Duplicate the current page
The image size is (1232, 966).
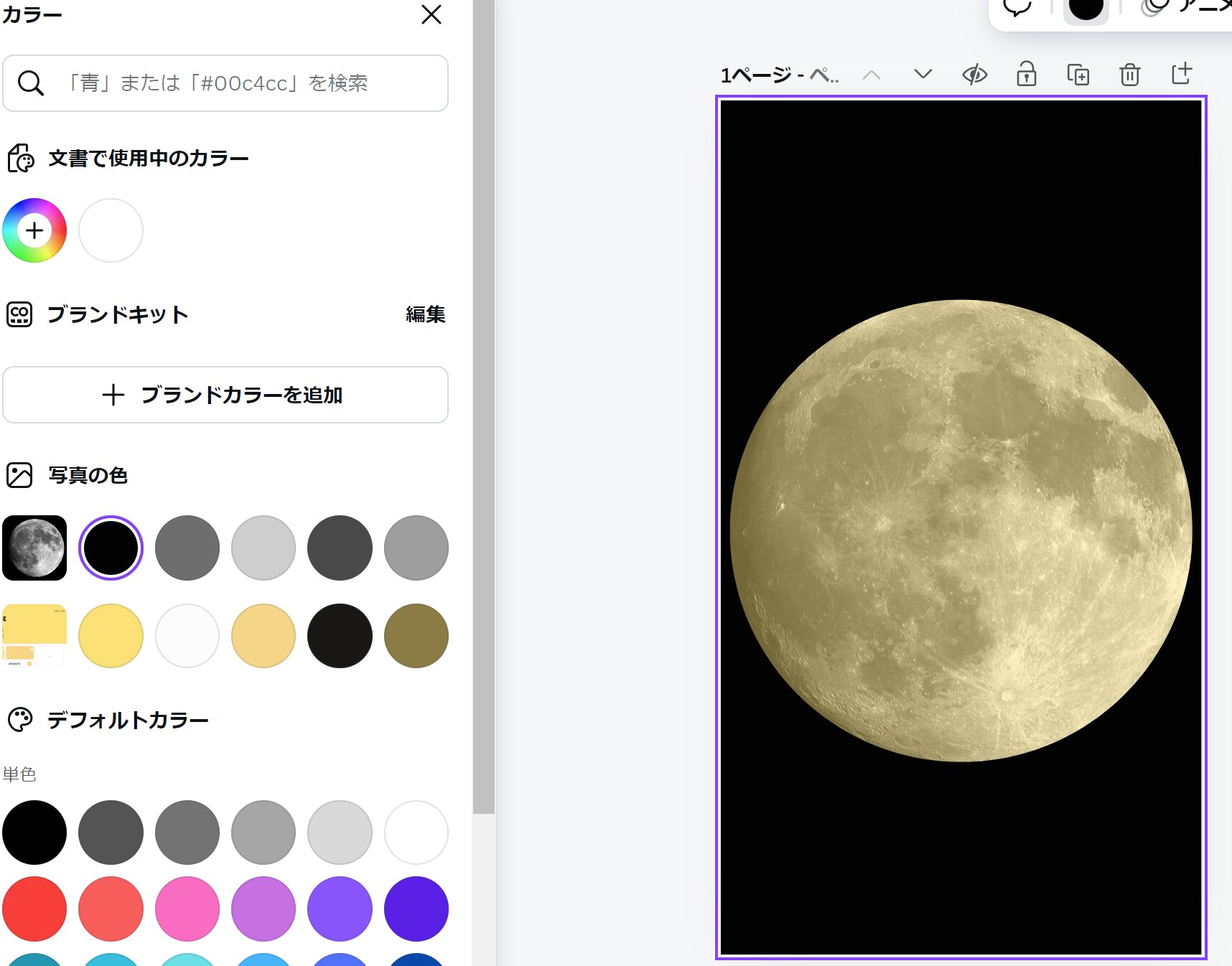click(1078, 74)
